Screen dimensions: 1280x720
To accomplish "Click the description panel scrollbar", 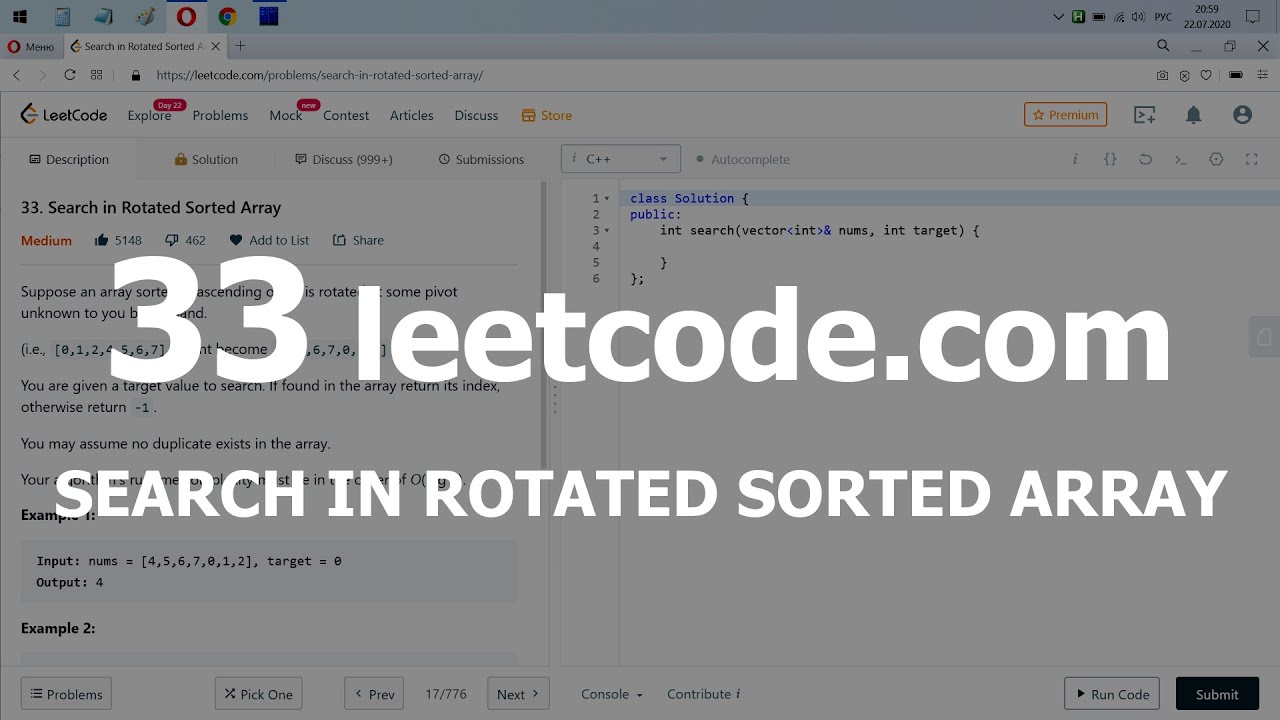I will tap(544, 325).
